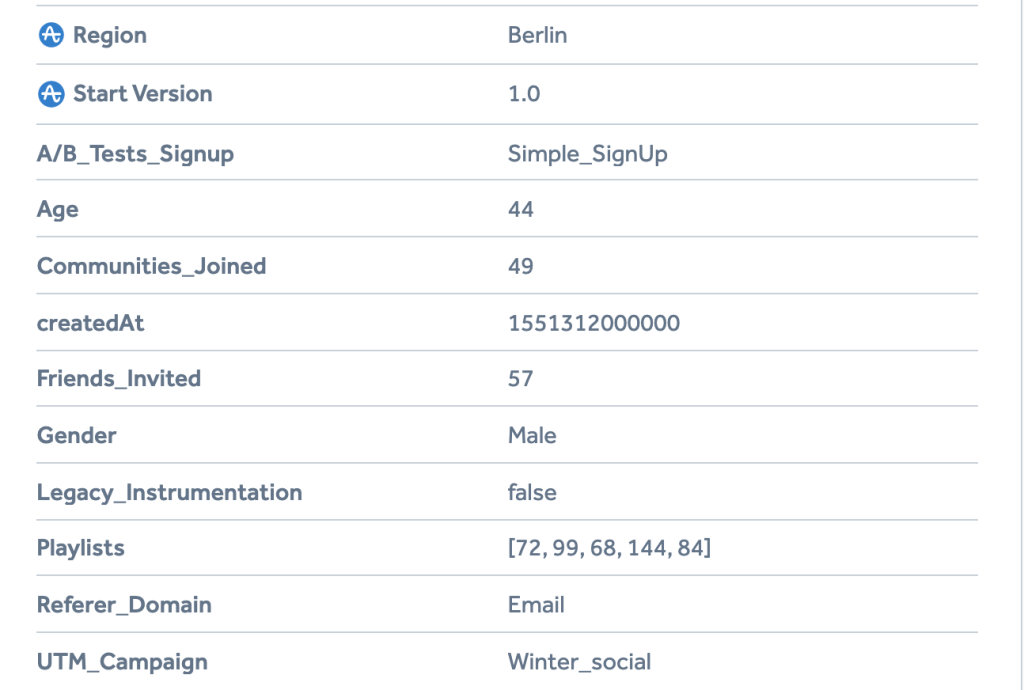Click the Winter_social campaign value

pos(579,662)
